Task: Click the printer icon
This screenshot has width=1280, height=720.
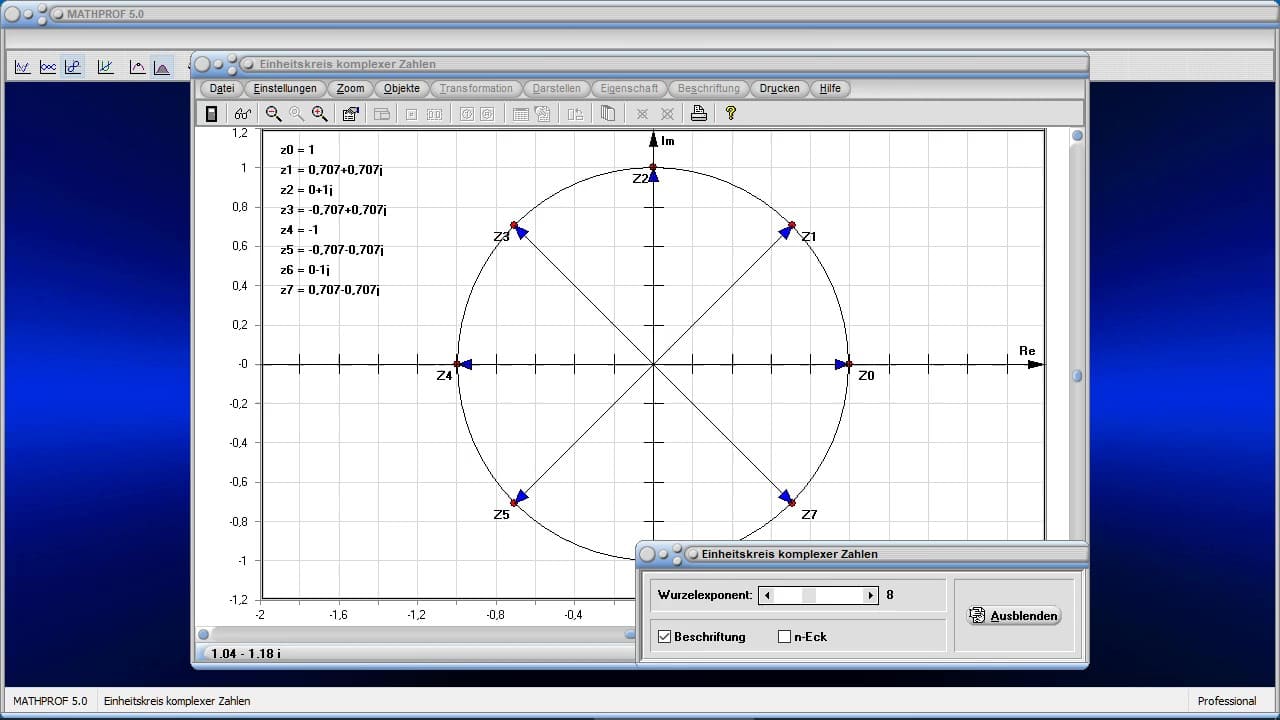Action: [699, 114]
